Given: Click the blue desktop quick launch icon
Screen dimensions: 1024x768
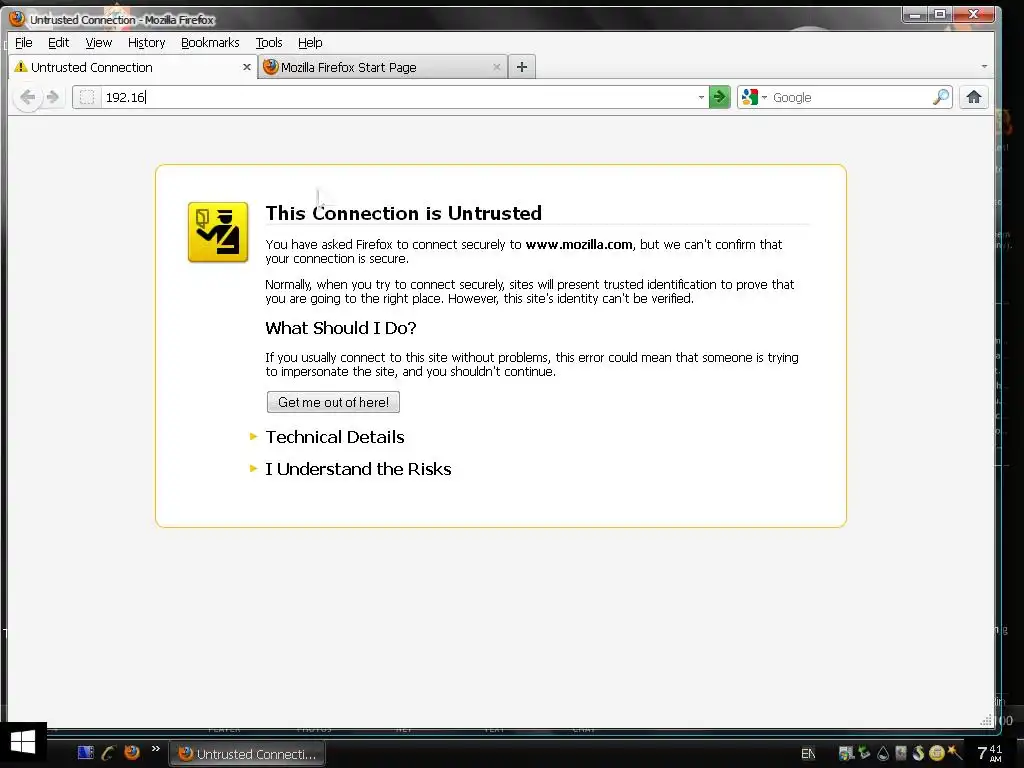Looking at the screenshot, I should click(86, 752).
